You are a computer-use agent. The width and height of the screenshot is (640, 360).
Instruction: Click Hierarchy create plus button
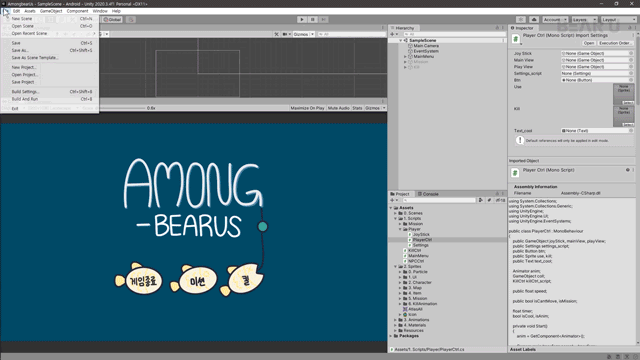click(x=392, y=34)
